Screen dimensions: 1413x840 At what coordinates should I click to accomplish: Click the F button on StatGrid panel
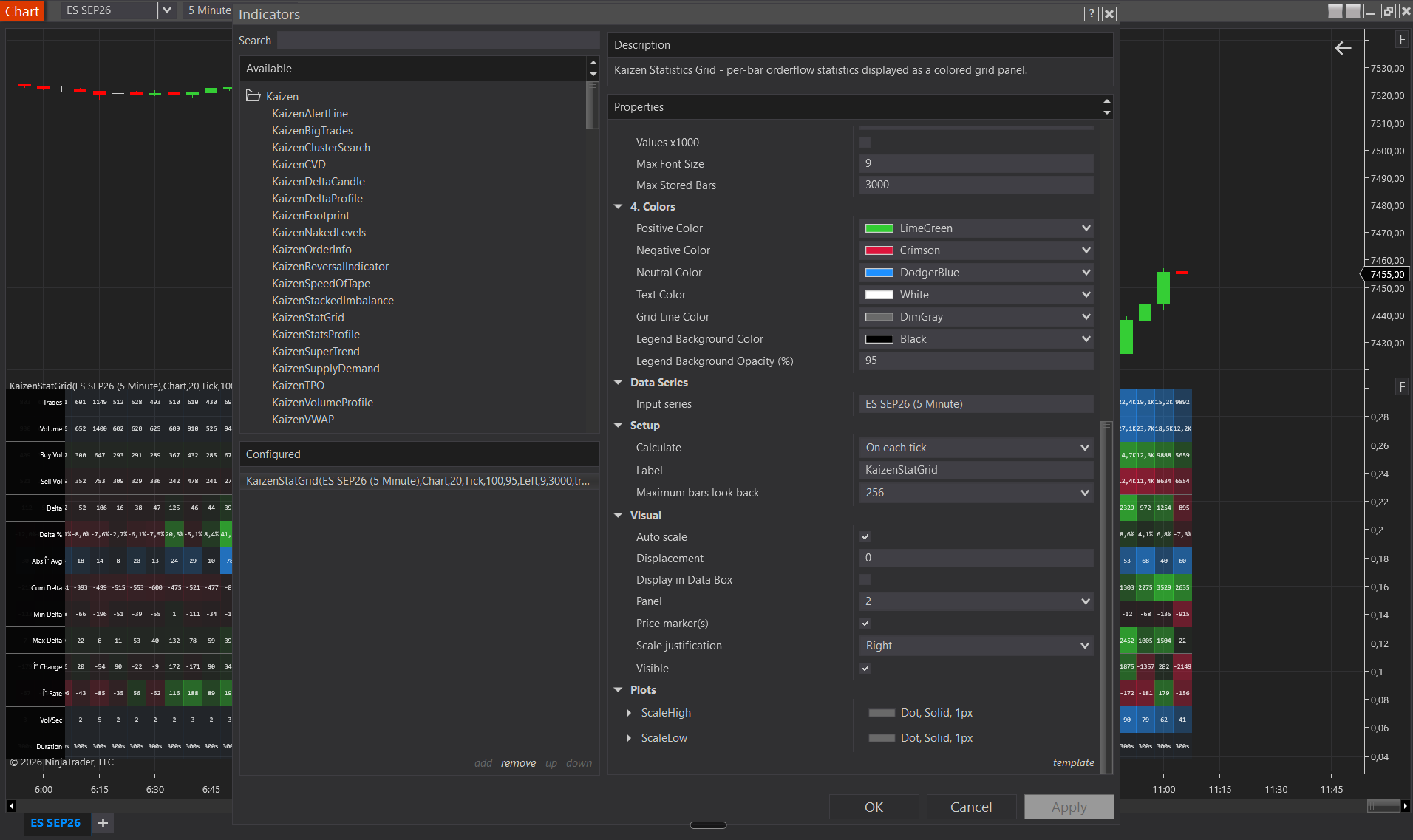point(1402,387)
